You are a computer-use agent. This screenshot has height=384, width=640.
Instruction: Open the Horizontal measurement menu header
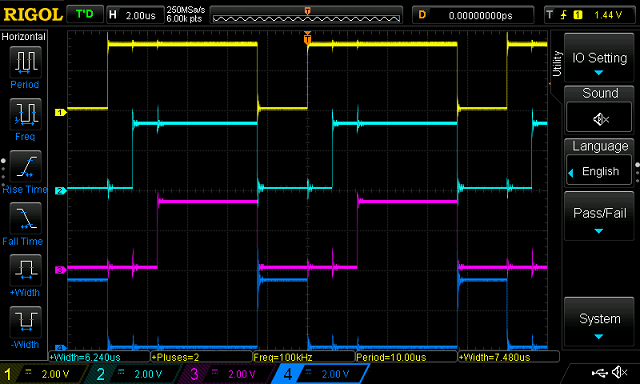point(24,36)
